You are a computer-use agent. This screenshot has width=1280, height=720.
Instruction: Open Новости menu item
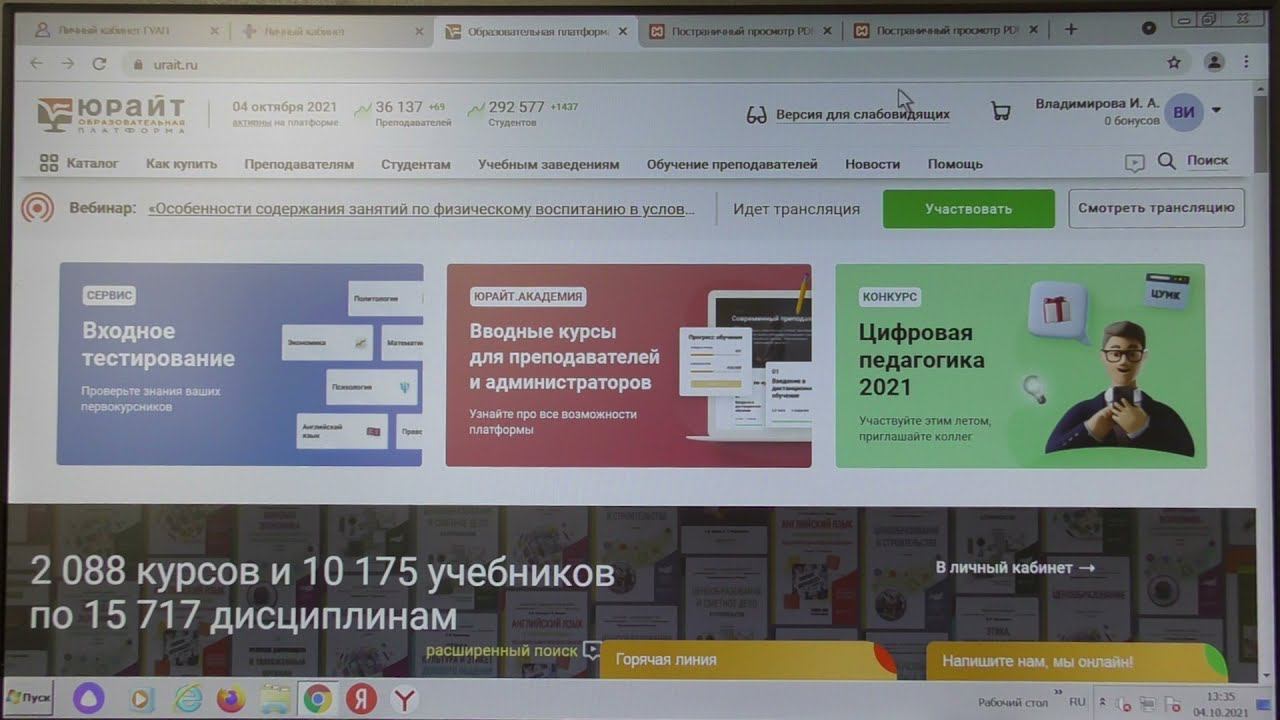[x=872, y=164]
